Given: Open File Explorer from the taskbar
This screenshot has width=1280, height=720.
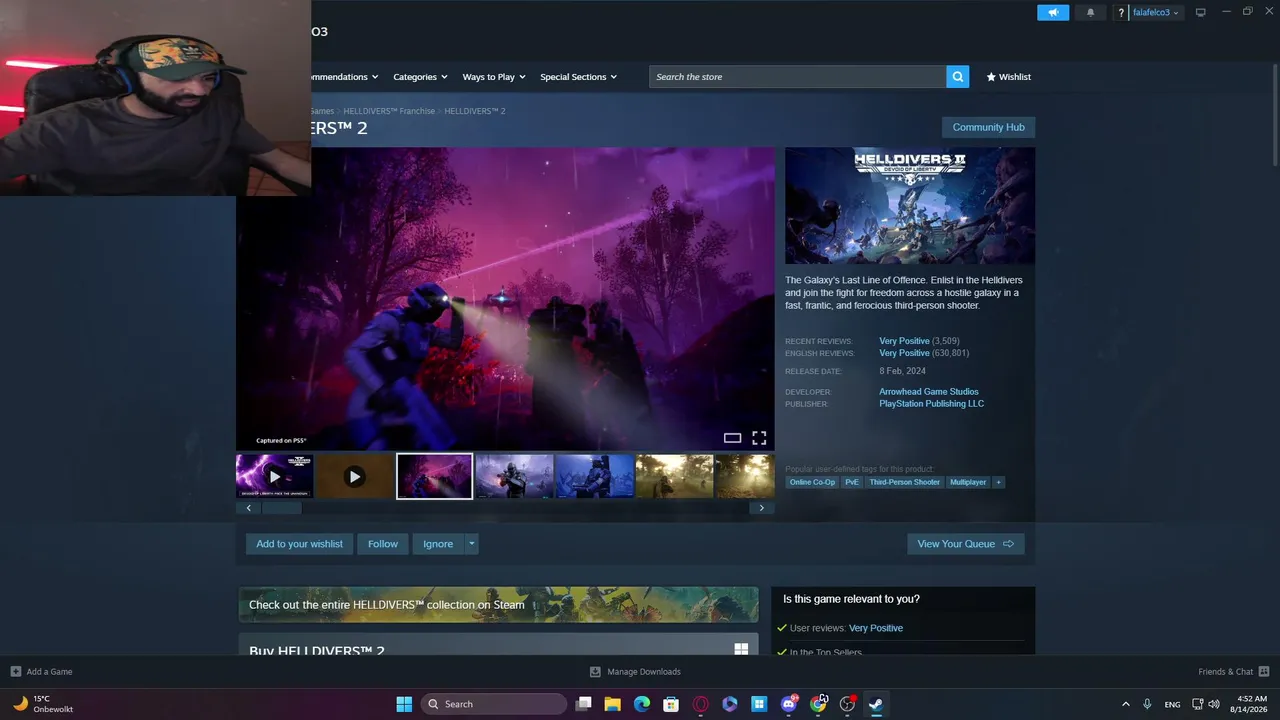Looking at the screenshot, I should 613,704.
